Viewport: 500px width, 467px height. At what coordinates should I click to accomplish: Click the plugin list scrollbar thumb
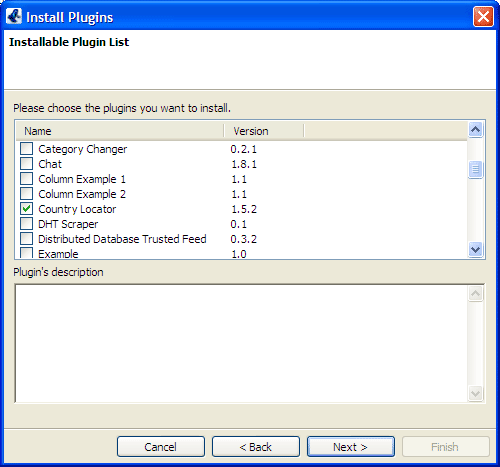click(475, 170)
